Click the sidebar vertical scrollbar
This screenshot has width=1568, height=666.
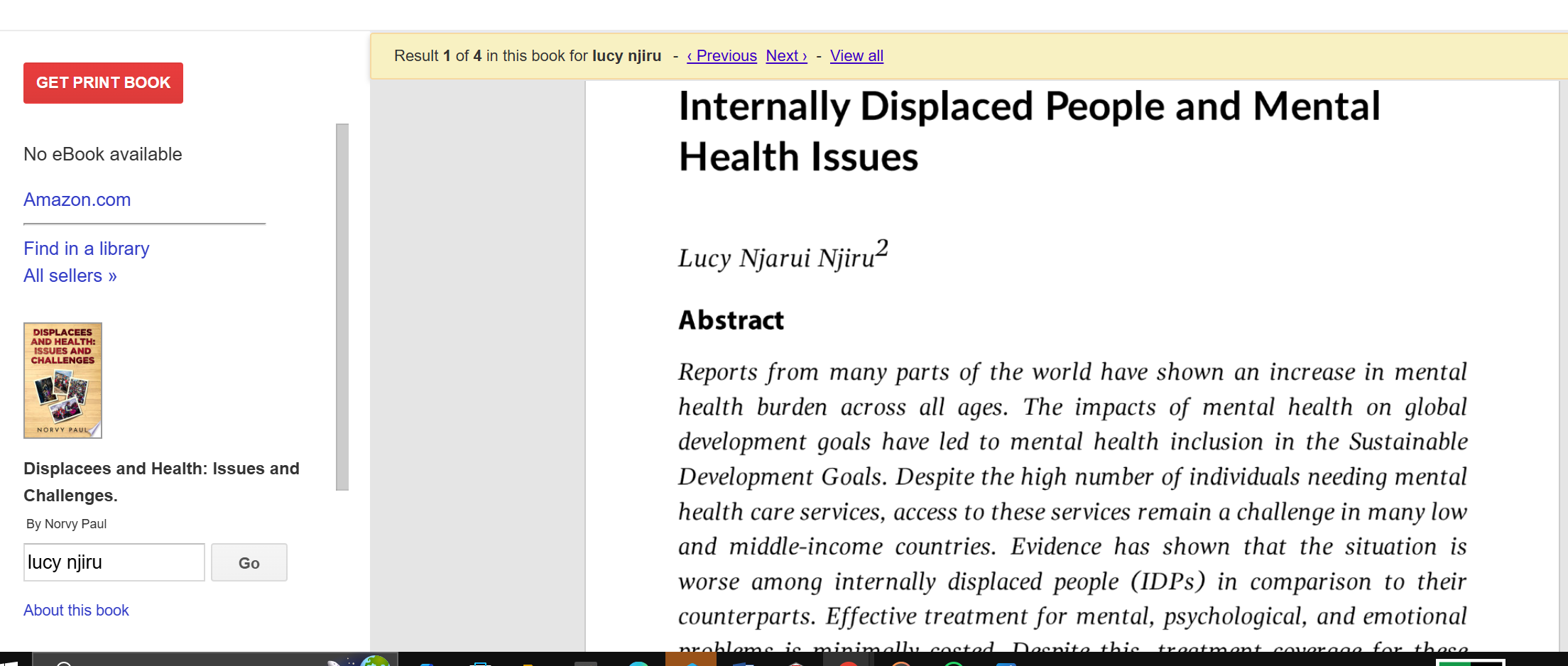[342, 305]
